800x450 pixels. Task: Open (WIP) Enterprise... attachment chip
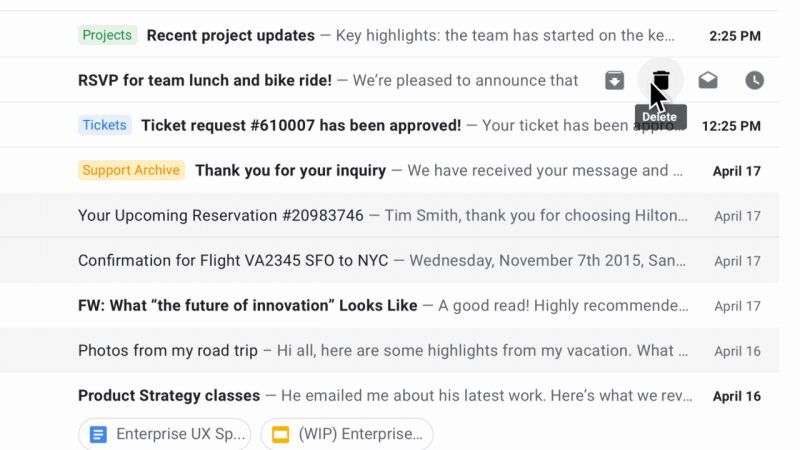click(x=346, y=434)
